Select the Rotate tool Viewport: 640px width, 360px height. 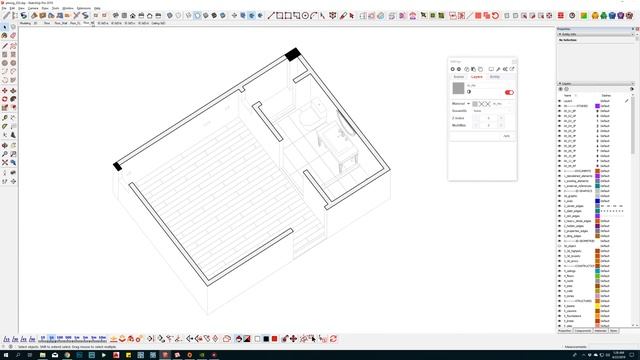(x=4, y=99)
